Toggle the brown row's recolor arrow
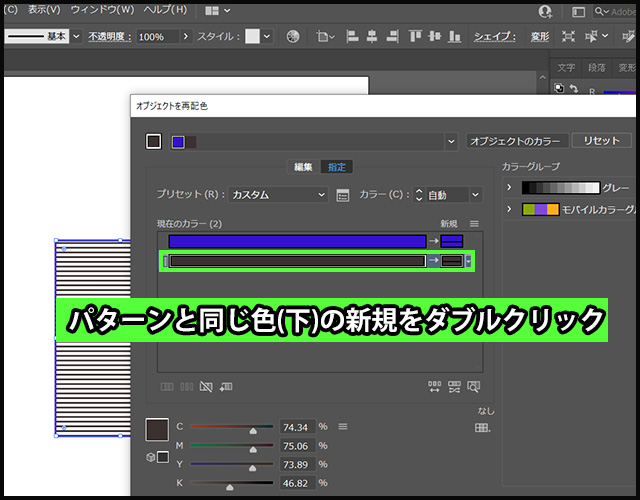 (x=433, y=261)
